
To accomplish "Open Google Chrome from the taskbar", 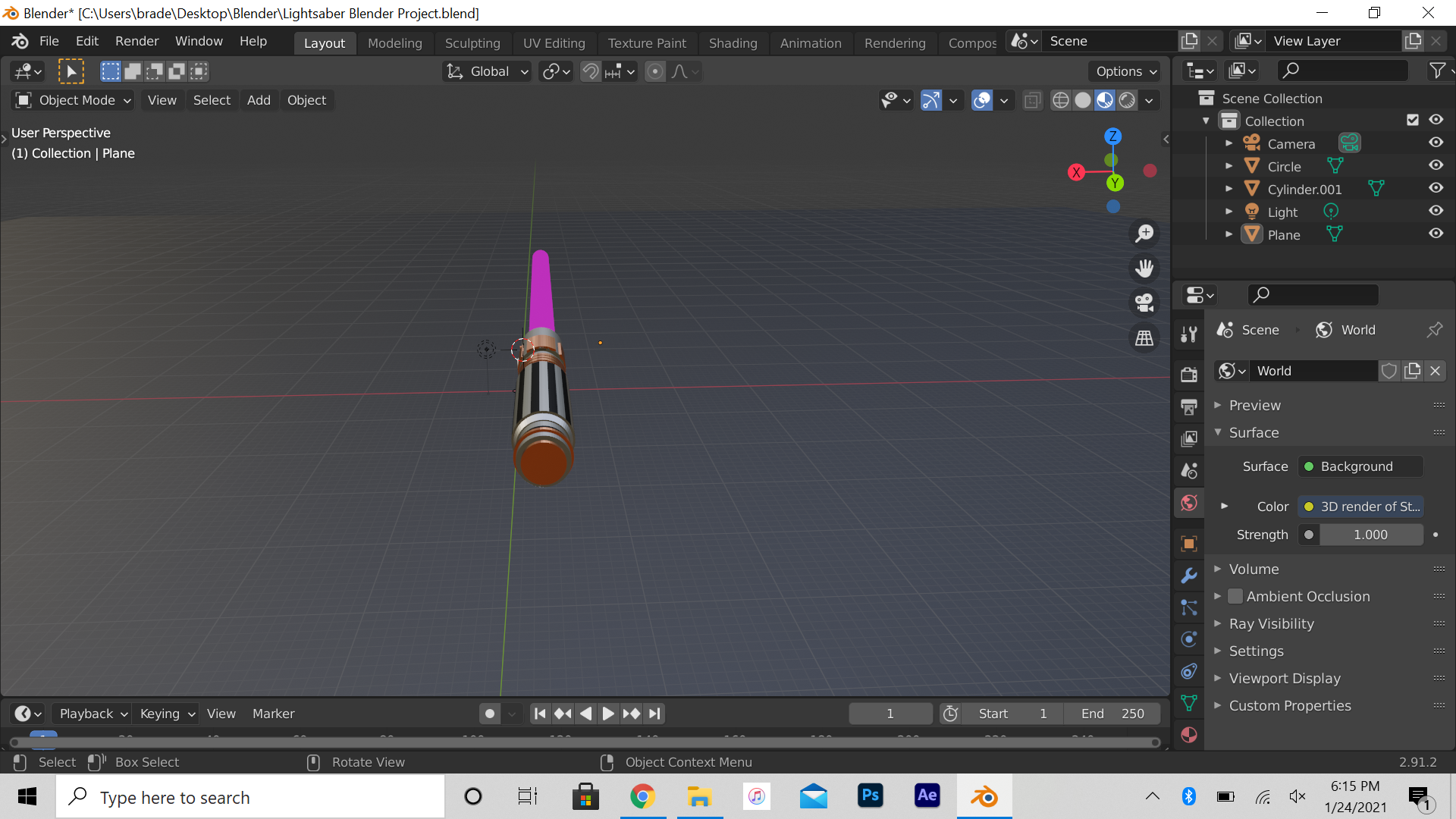I will click(642, 796).
